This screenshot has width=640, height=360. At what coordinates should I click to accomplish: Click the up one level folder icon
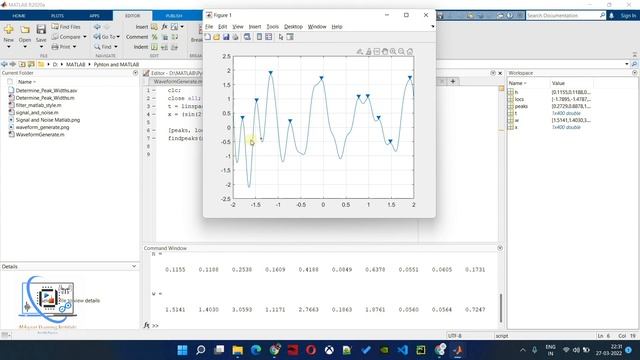point(22,64)
